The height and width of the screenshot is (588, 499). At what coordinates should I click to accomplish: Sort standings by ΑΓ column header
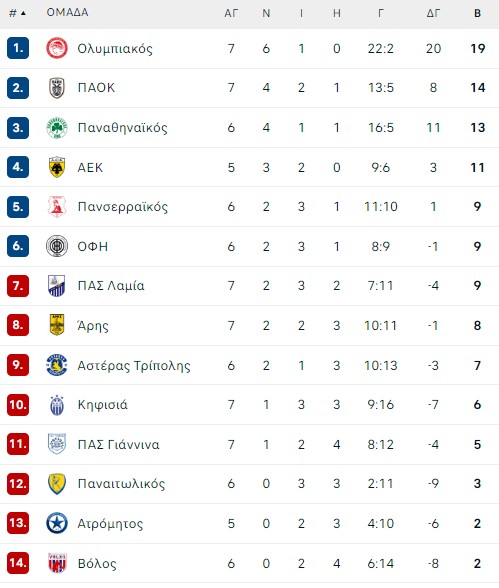point(231,14)
